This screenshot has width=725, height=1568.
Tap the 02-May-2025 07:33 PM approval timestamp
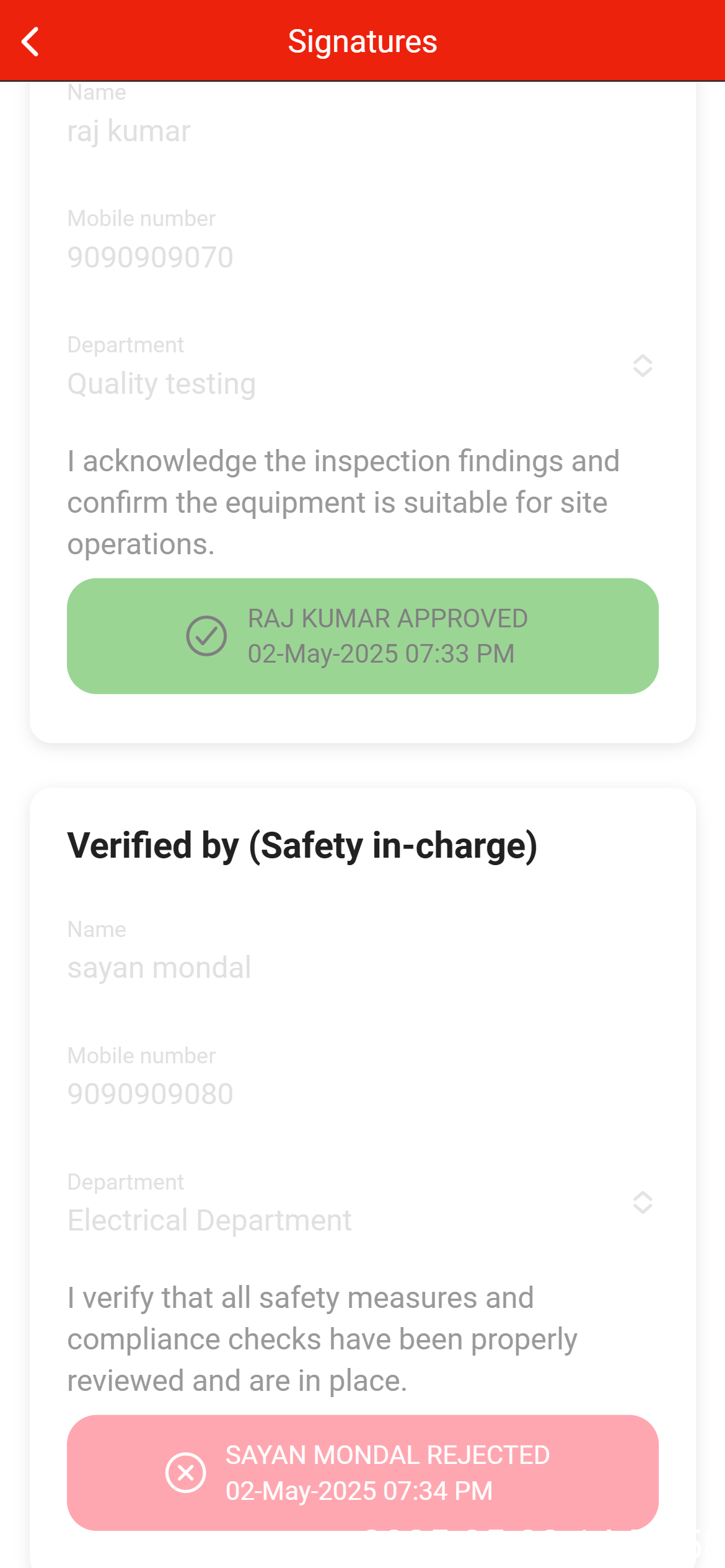(x=381, y=654)
